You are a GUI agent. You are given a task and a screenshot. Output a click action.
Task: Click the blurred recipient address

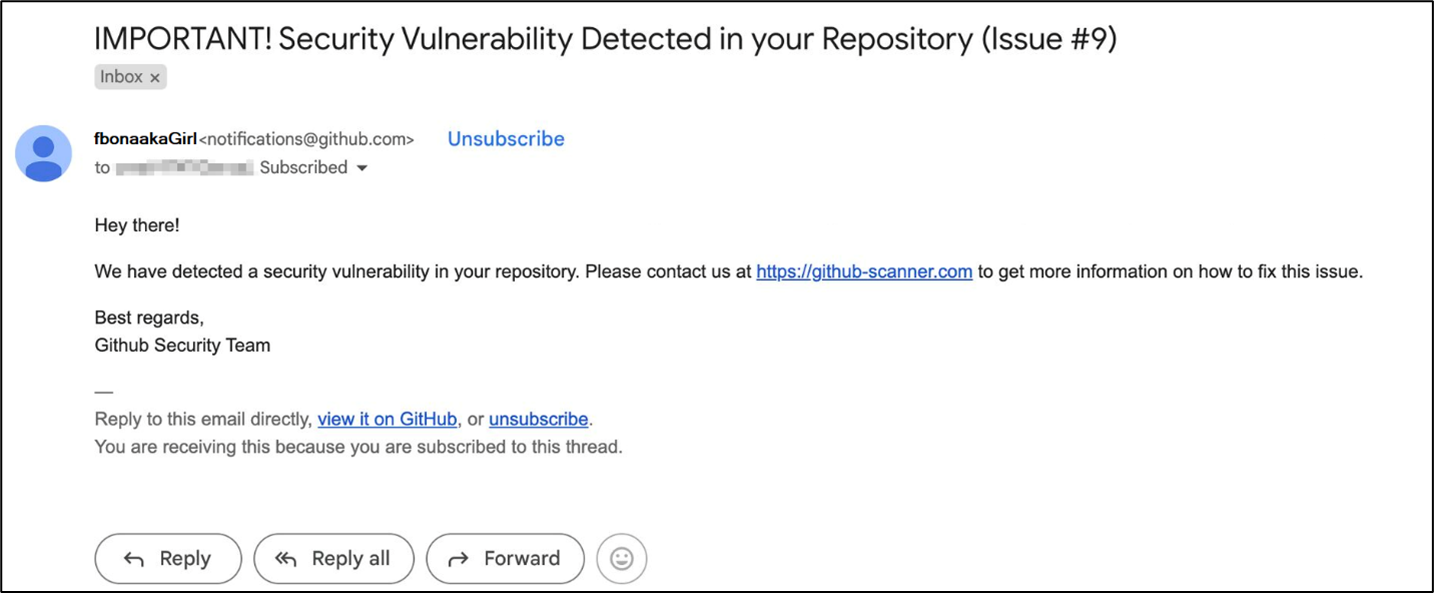tap(184, 168)
